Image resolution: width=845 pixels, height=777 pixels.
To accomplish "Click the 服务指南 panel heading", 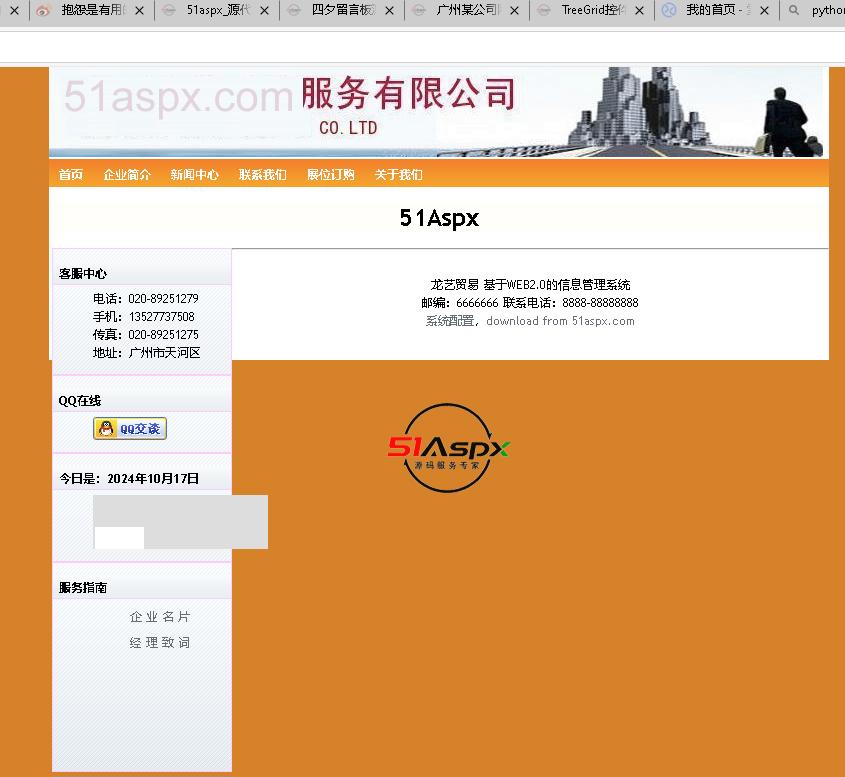I will (82, 588).
